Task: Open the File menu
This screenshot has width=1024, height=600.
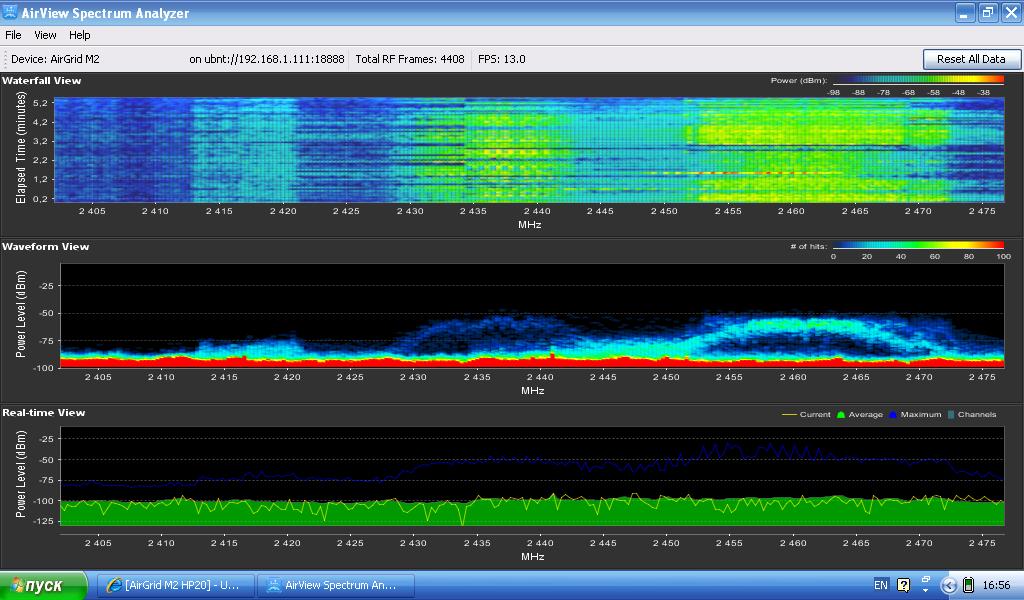Action: point(14,35)
